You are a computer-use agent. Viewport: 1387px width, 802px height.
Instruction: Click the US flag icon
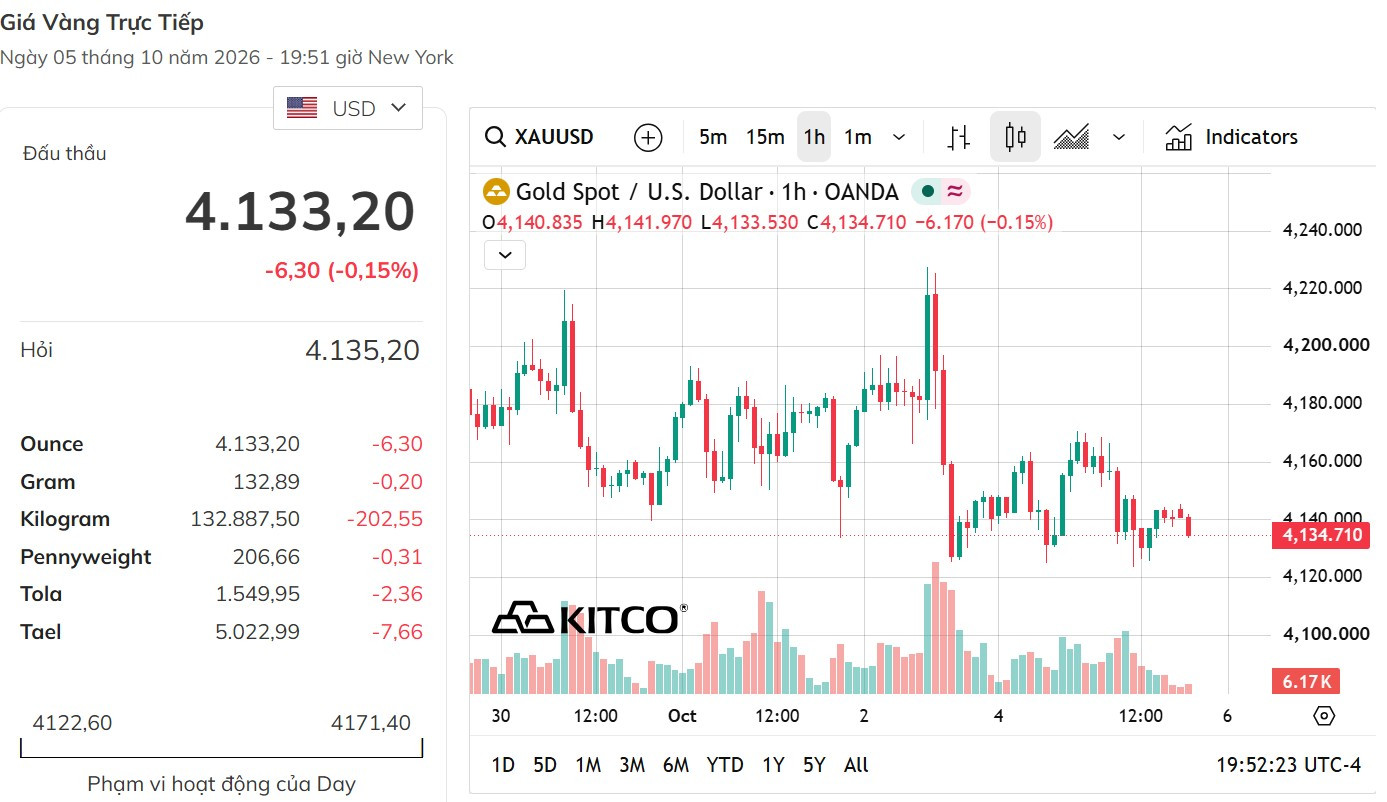[x=302, y=108]
